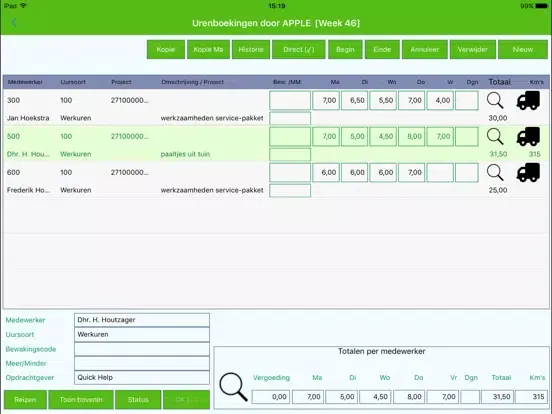The image size is (552, 414).
Task: Open magnifier for Frederik row
Action: pyautogui.click(x=495, y=172)
